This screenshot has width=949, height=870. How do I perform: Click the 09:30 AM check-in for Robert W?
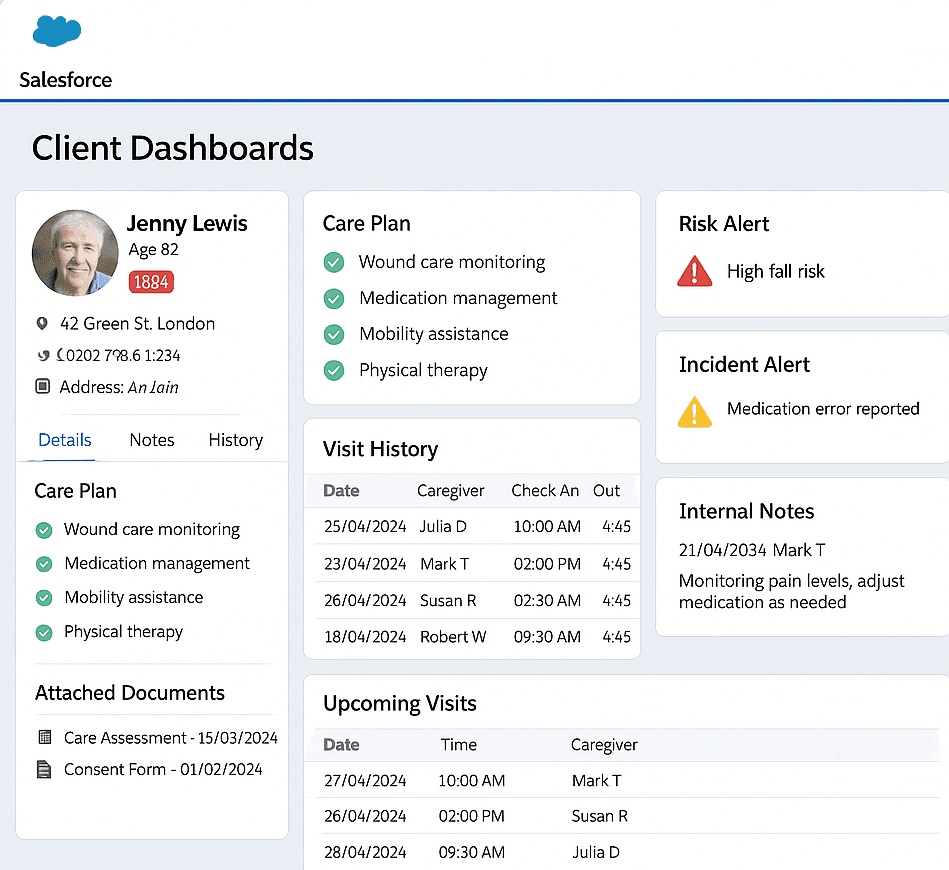[547, 637]
